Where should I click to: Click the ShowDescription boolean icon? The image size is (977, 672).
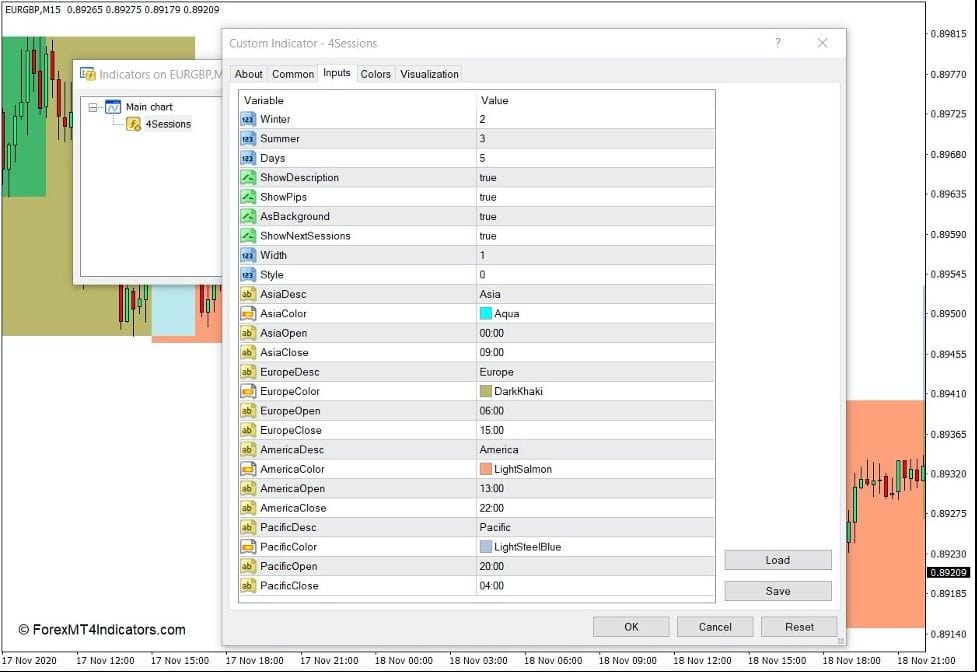coord(248,178)
